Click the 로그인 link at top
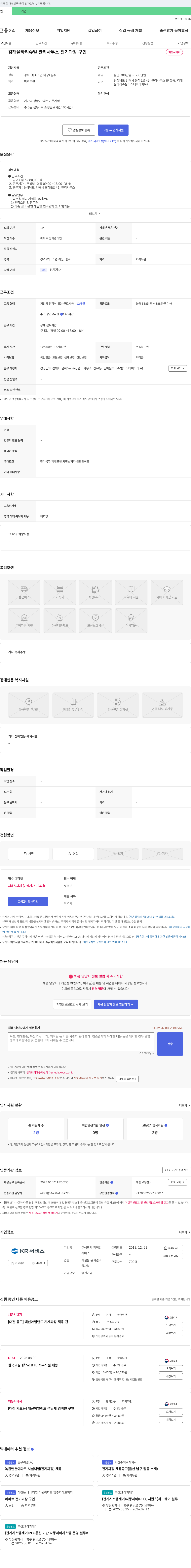 point(178,19)
